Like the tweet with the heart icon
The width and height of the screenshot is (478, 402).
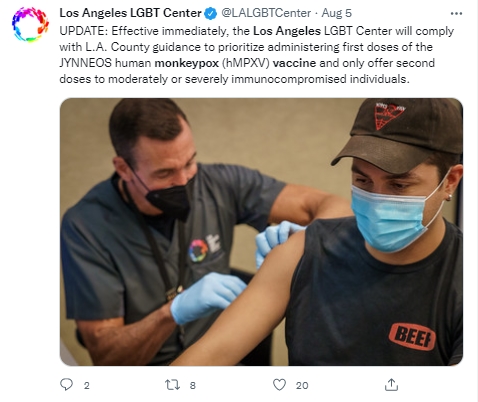(279, 385)
